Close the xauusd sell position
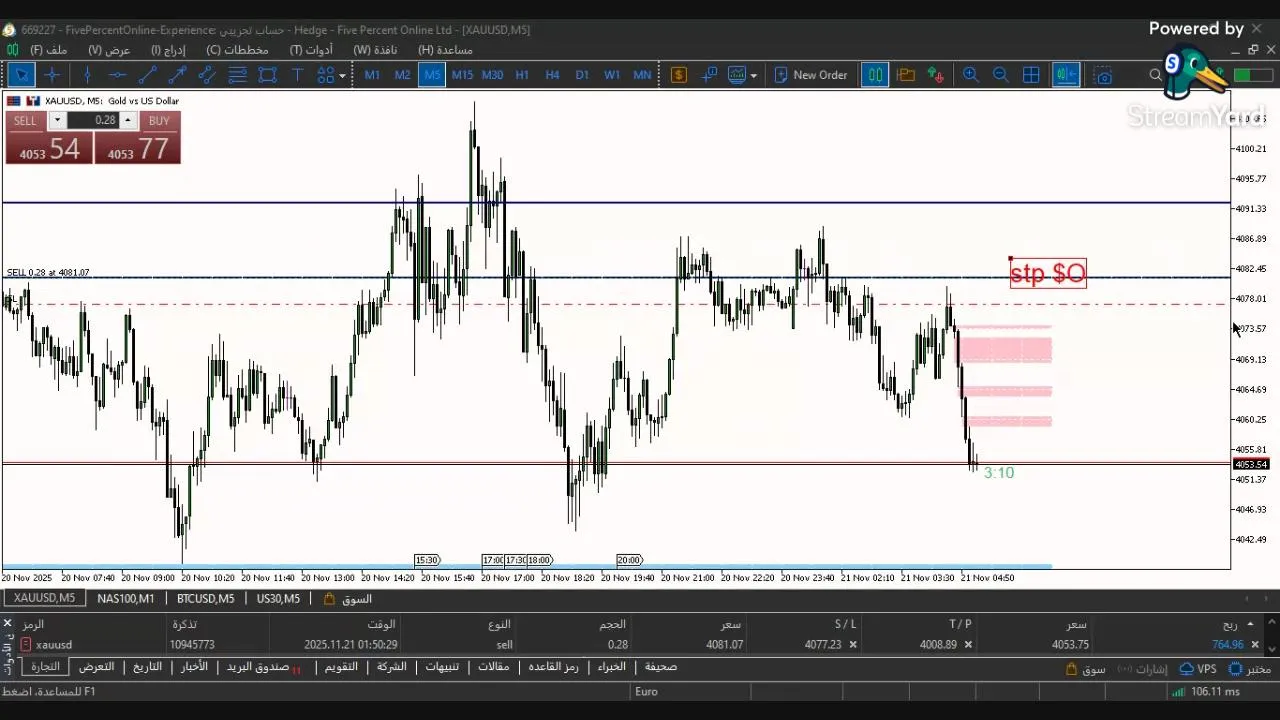This screenshot has width=1280, height=720. pyautogui.click(x=1255, y=645)
